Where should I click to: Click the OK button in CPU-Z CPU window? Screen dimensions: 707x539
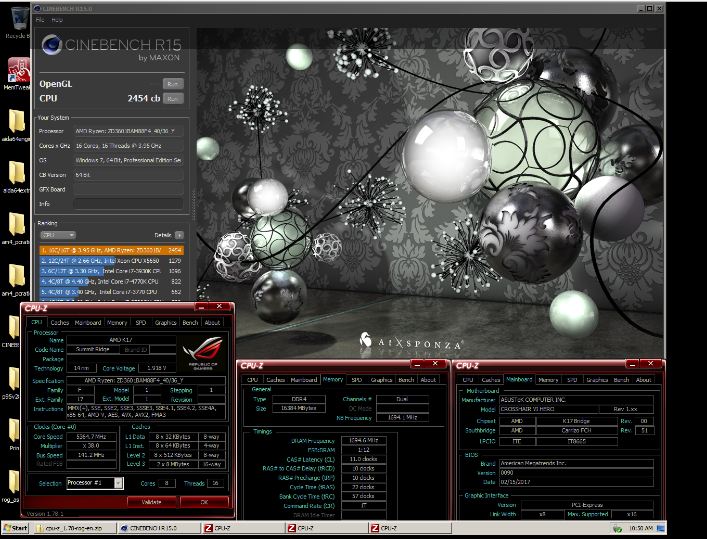click(x=204, y=502)
